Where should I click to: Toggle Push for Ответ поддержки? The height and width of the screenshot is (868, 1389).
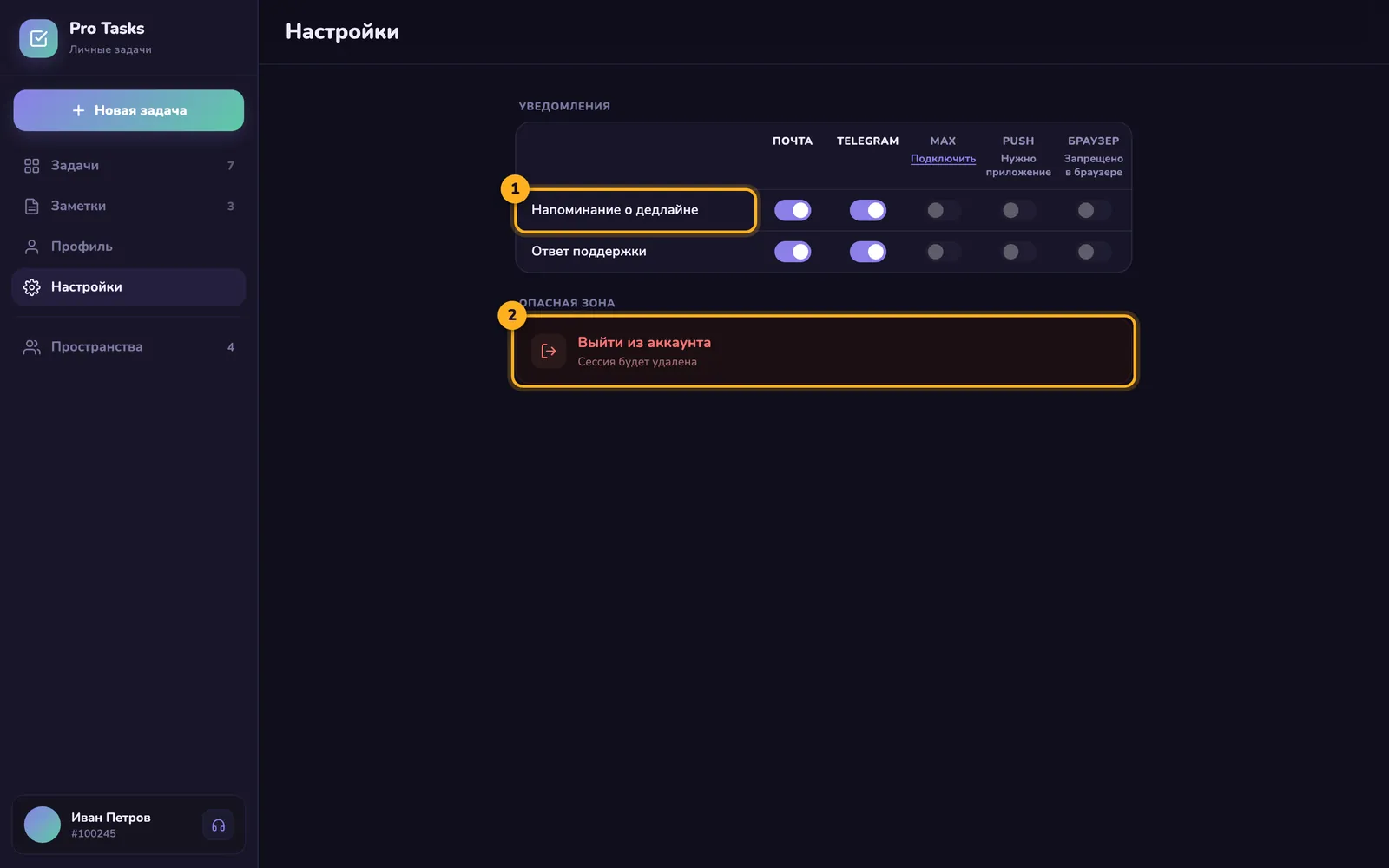(x=1018, y=252)
